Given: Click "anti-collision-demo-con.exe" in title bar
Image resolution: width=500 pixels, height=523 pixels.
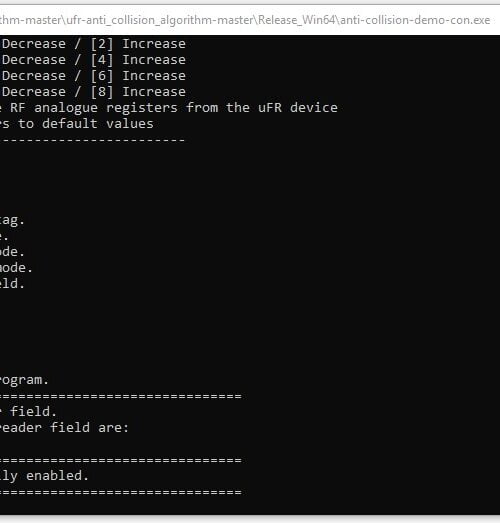Looking at the screenshot, I should point(415,20).
